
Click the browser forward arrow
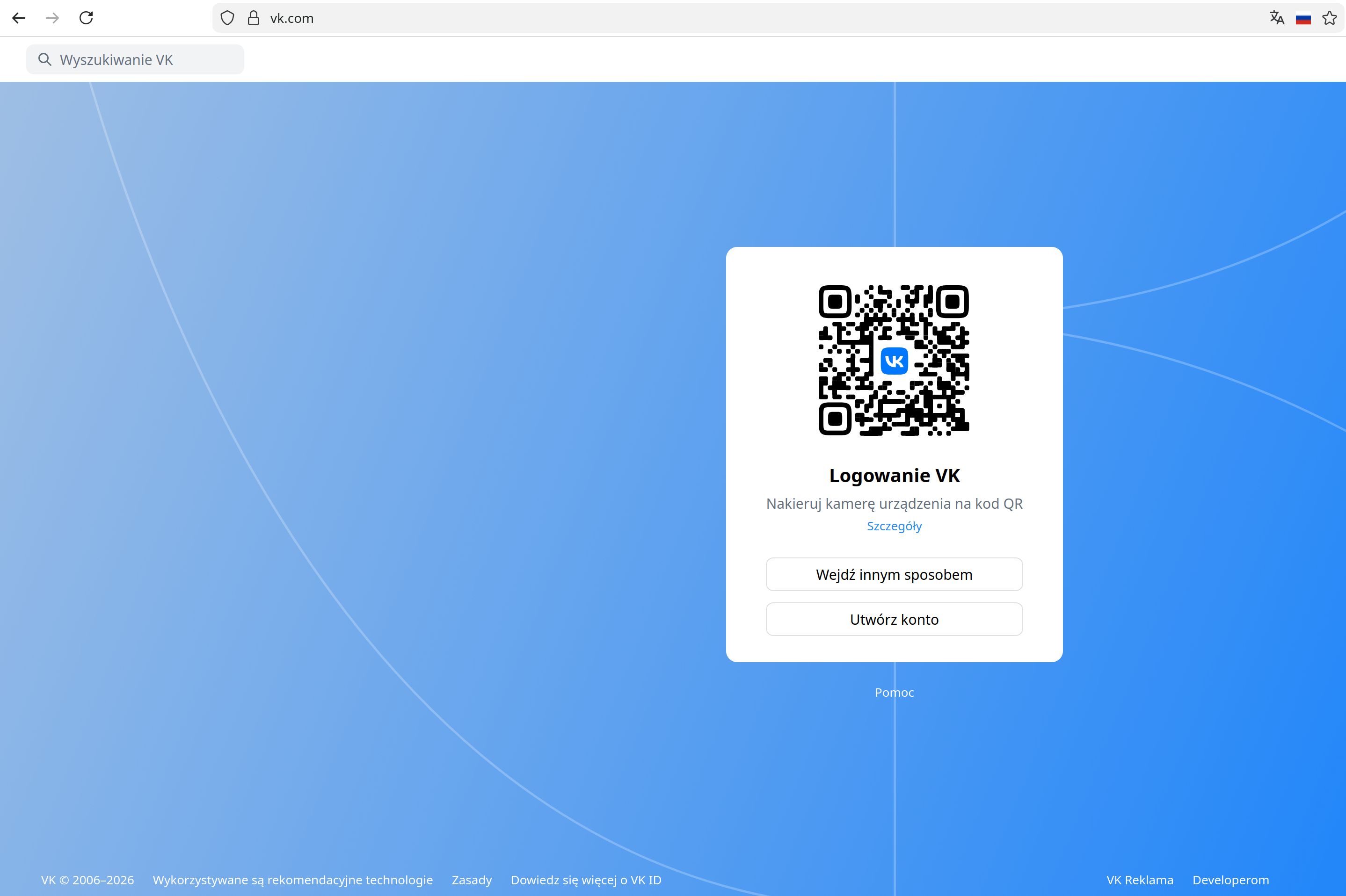(52, 18)
